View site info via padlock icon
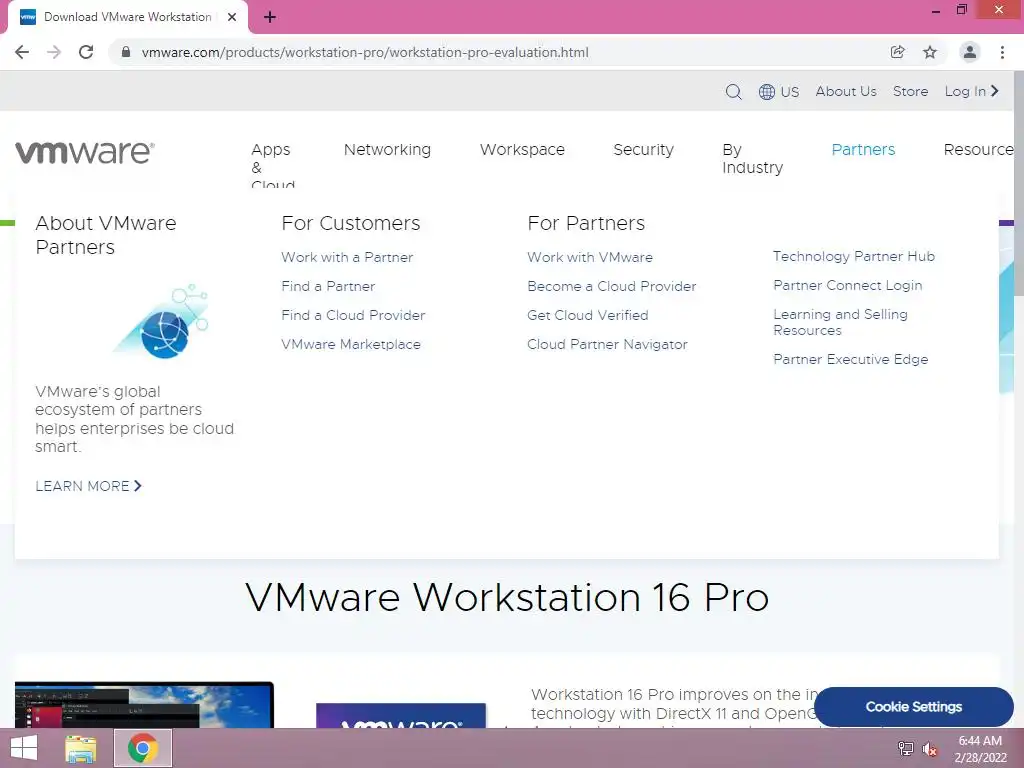The height and width of the screenshot is (768, 1024). tap(126, 52)
